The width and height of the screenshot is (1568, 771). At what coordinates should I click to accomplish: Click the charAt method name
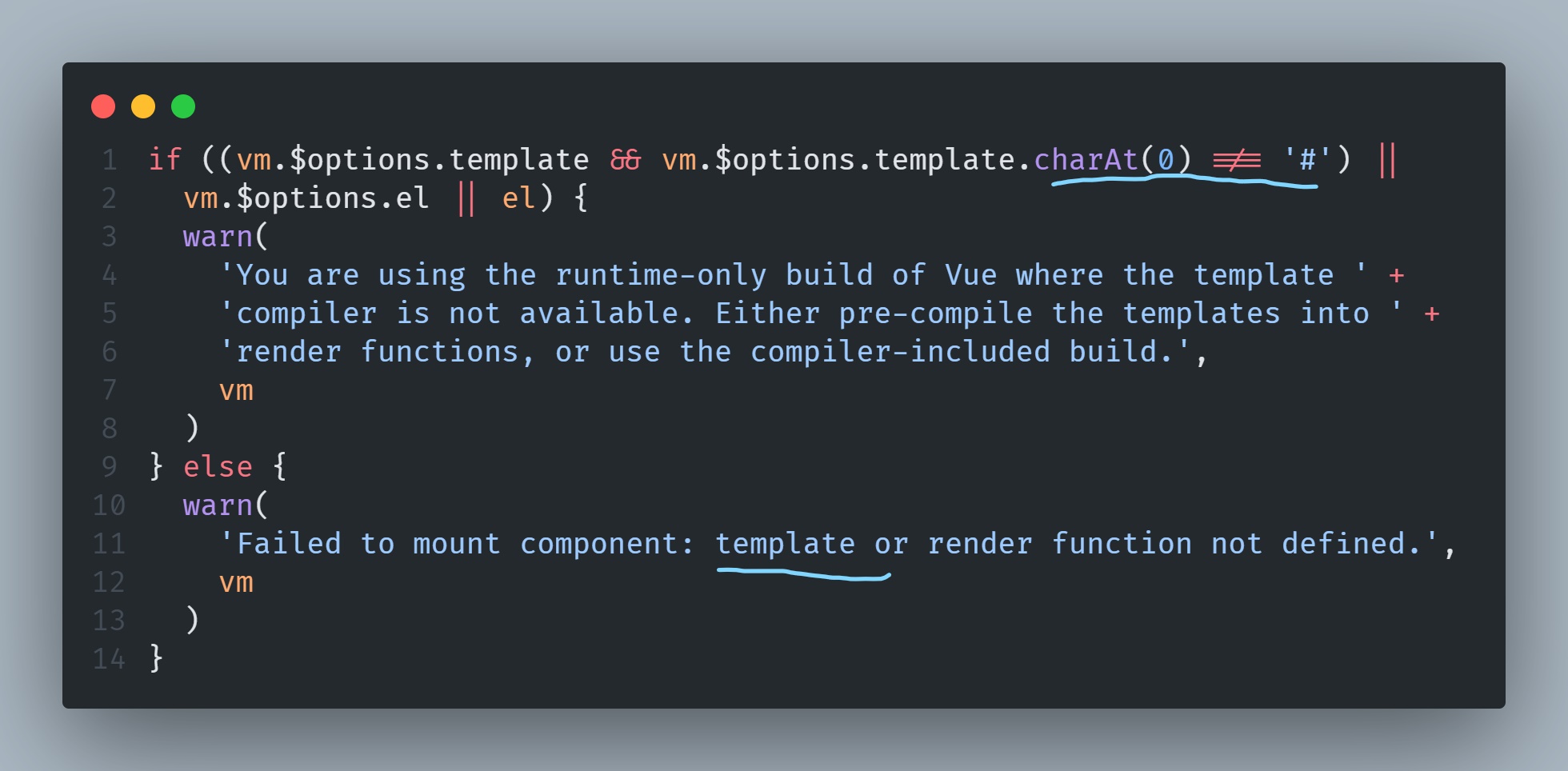[x=1086, y=160]
